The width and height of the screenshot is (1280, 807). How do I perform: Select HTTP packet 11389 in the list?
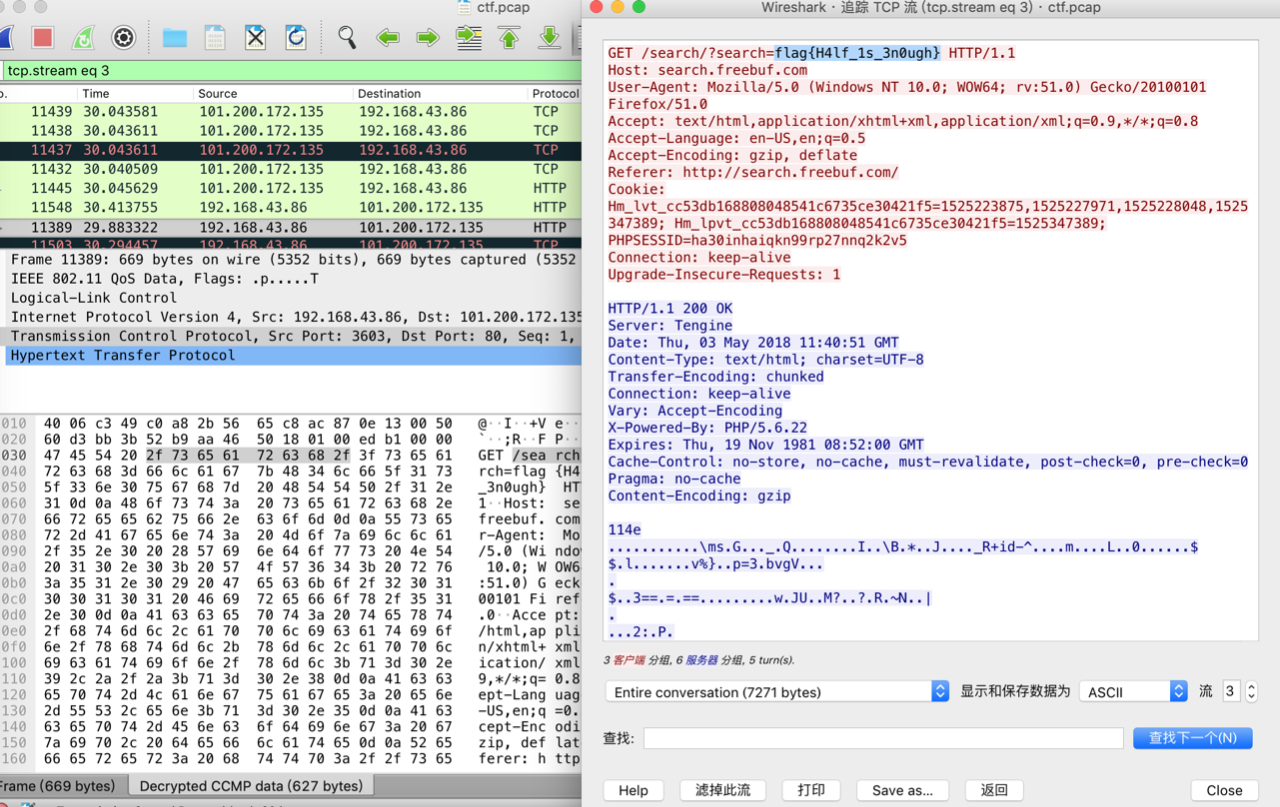coord(290,227)
